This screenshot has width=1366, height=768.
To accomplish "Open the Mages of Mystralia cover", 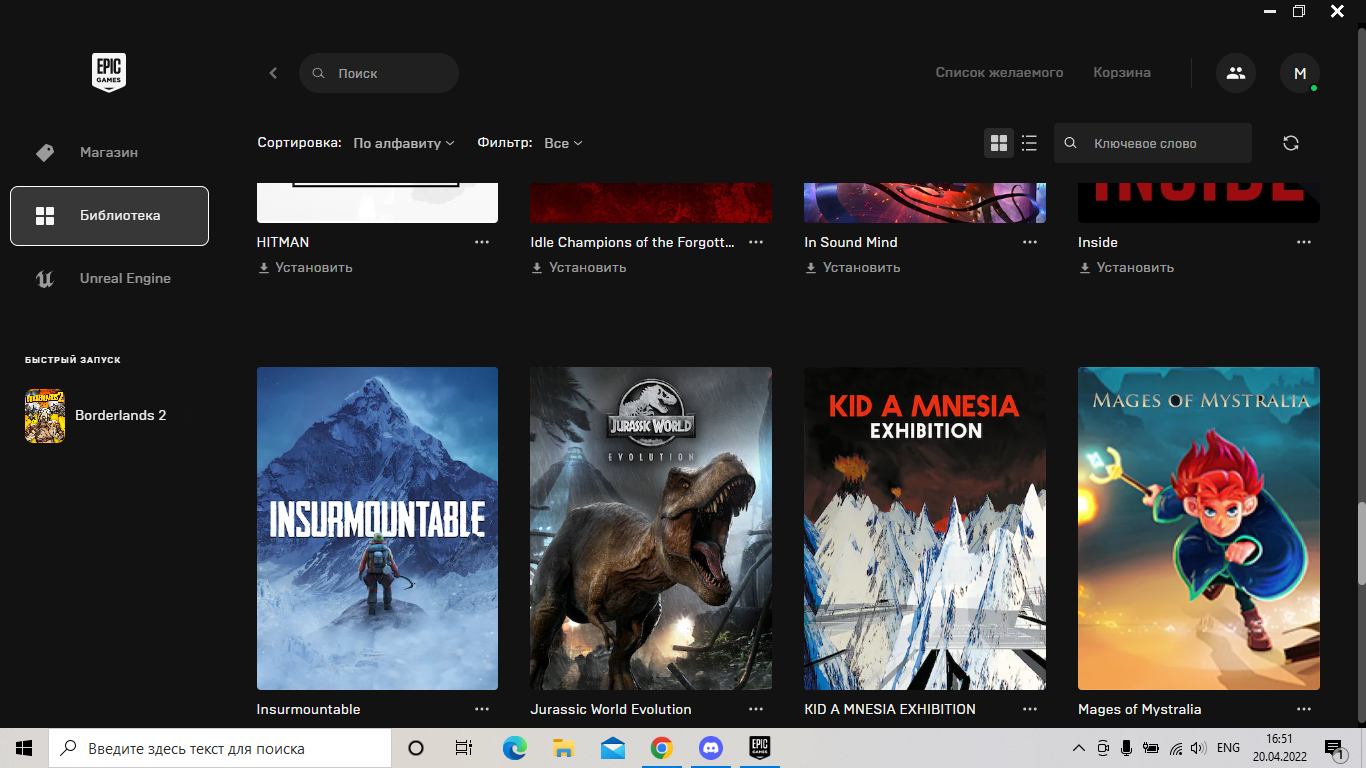I will 1199,528.
